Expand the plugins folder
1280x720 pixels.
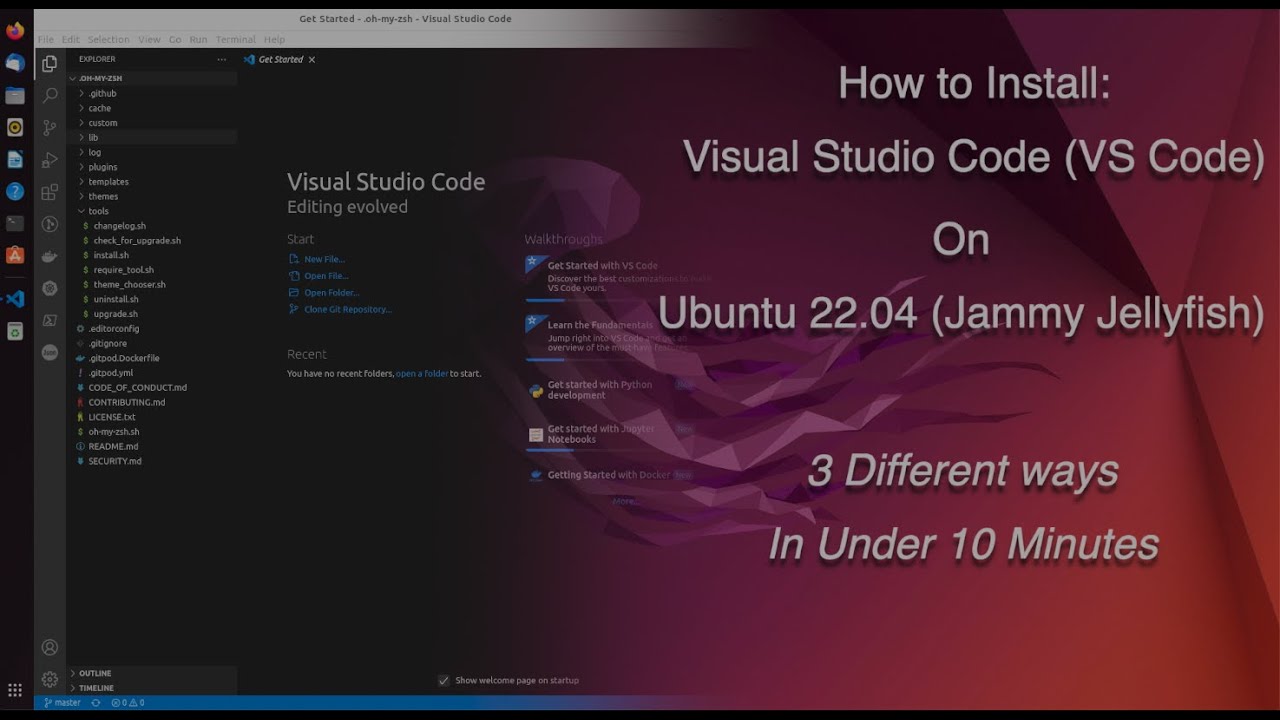tap(152, 167)
